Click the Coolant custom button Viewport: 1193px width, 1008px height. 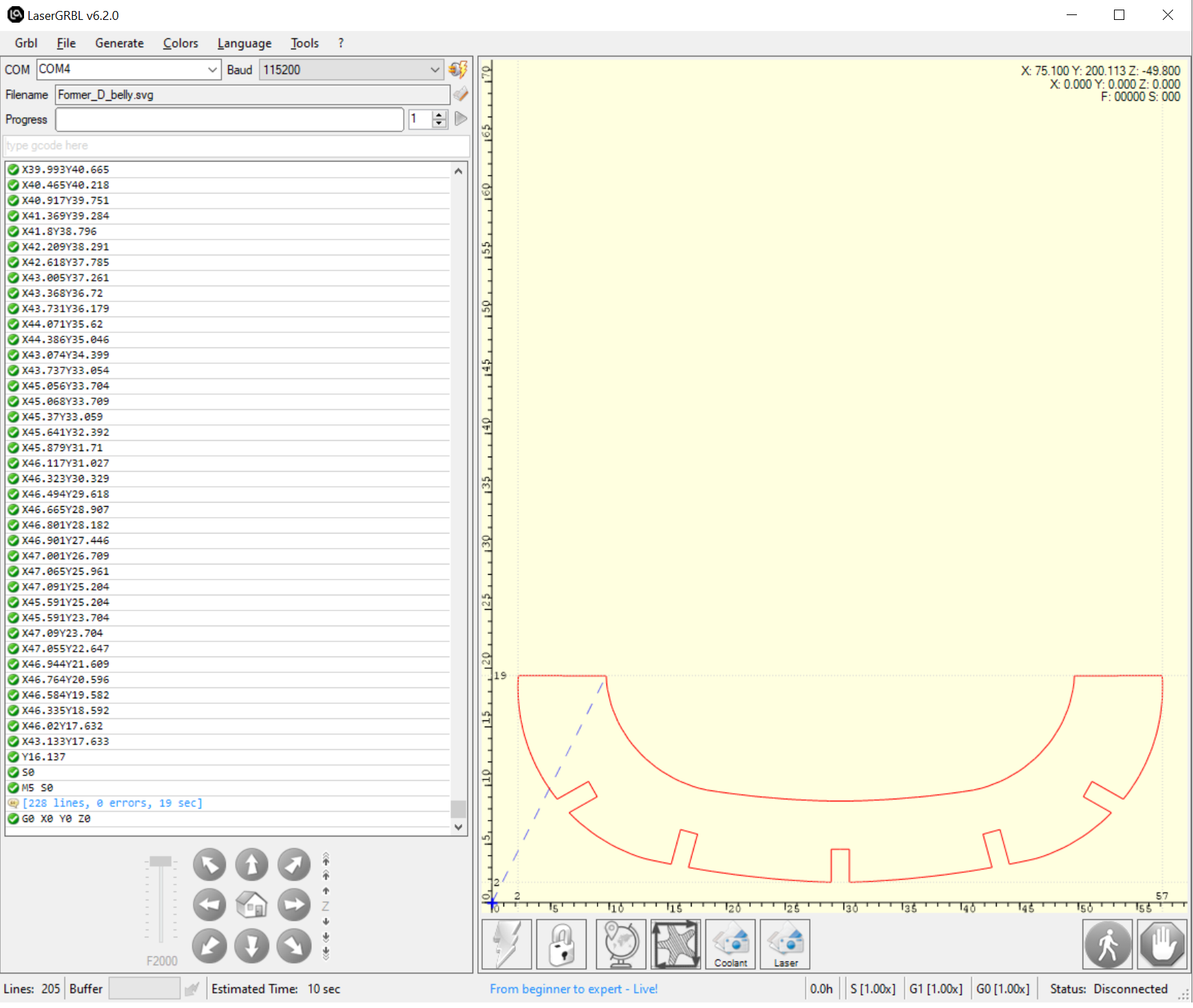point(731,944)
